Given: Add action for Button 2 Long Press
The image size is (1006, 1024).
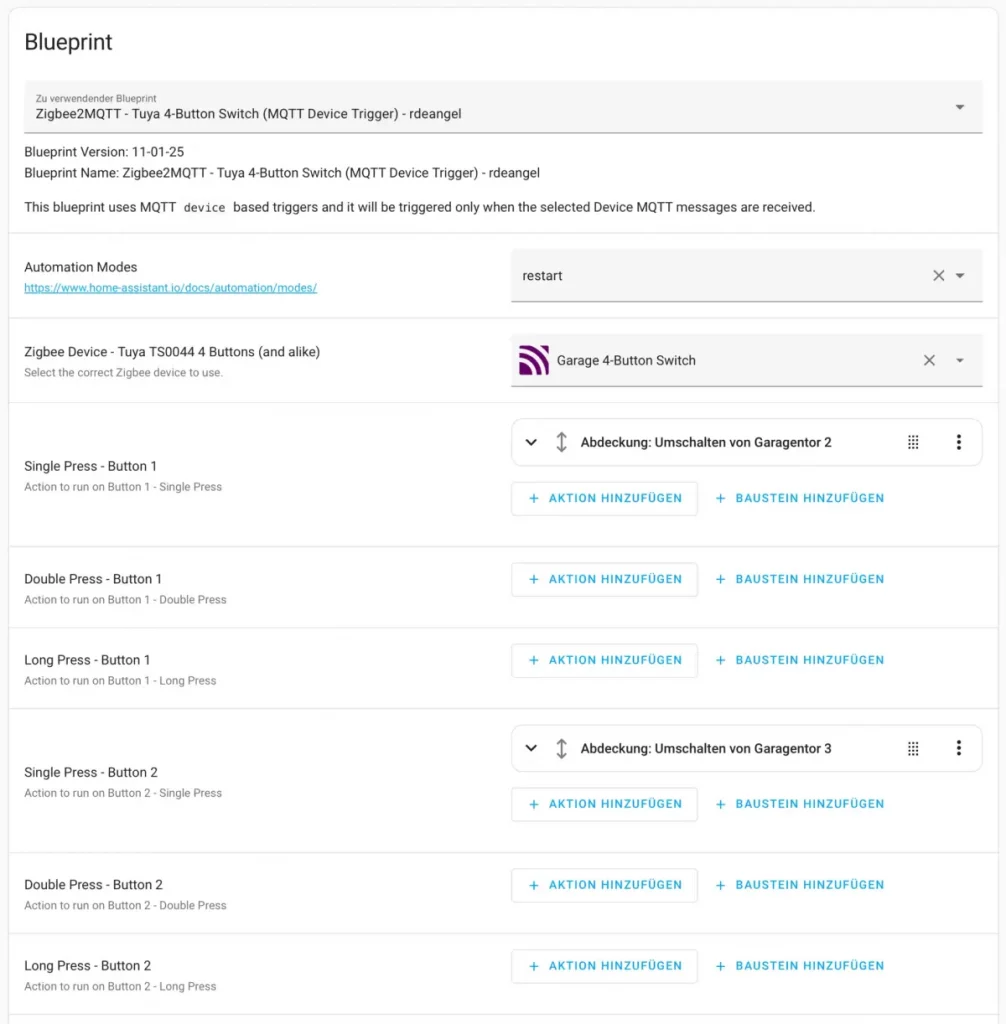Looking at the screenshot, I should pos(604,966).
